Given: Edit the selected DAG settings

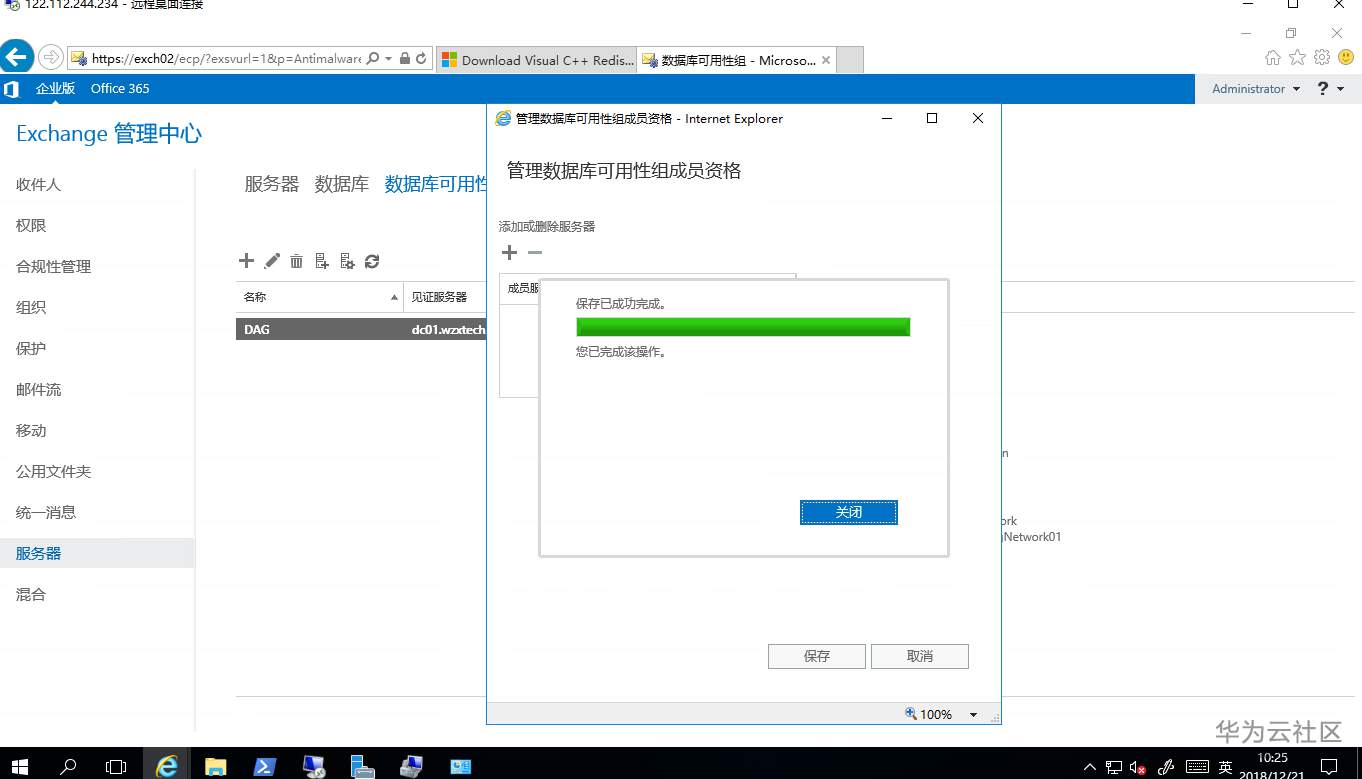Looking at the screenshot, I should click(x=272, y=260).
